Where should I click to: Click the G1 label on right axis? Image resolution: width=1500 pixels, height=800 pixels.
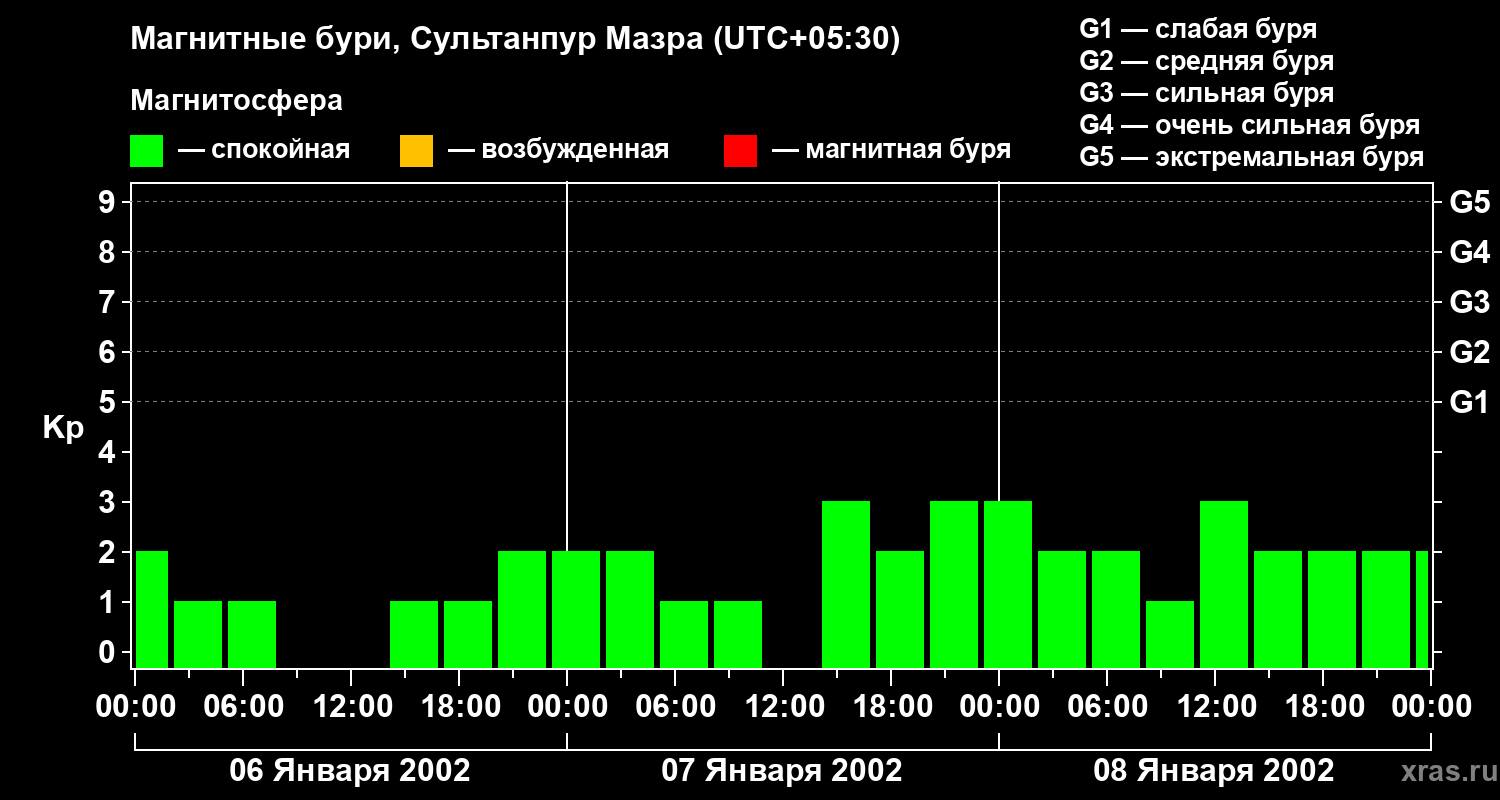1469,402
